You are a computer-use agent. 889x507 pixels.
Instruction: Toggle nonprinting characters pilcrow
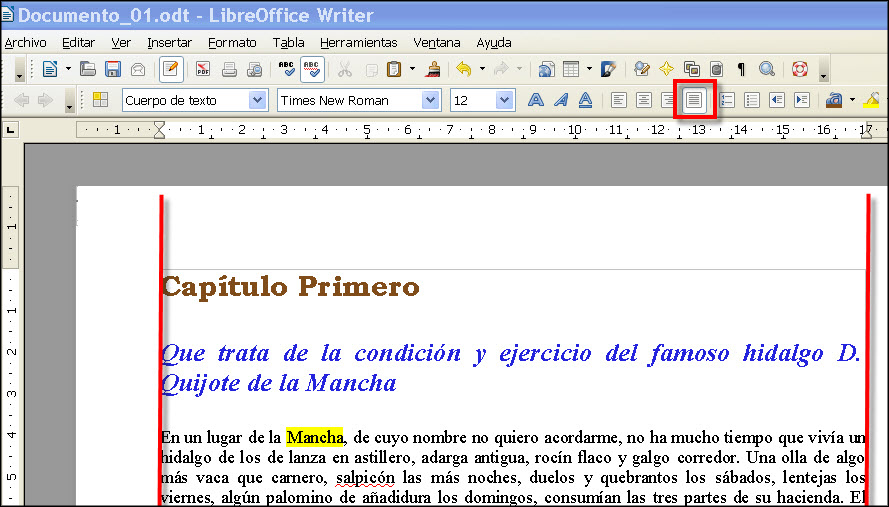pyautogui.click(x=740, y=69)
